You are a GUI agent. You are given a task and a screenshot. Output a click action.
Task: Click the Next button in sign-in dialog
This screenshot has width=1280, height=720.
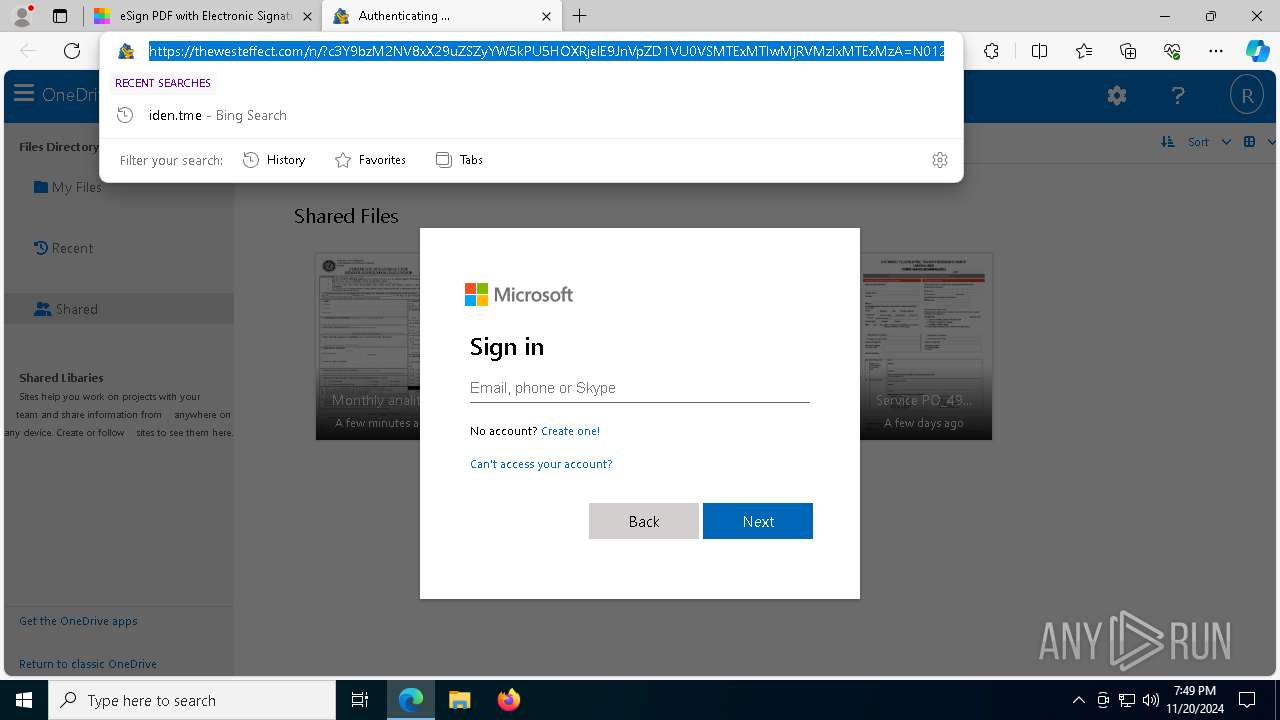click(758, 521)
